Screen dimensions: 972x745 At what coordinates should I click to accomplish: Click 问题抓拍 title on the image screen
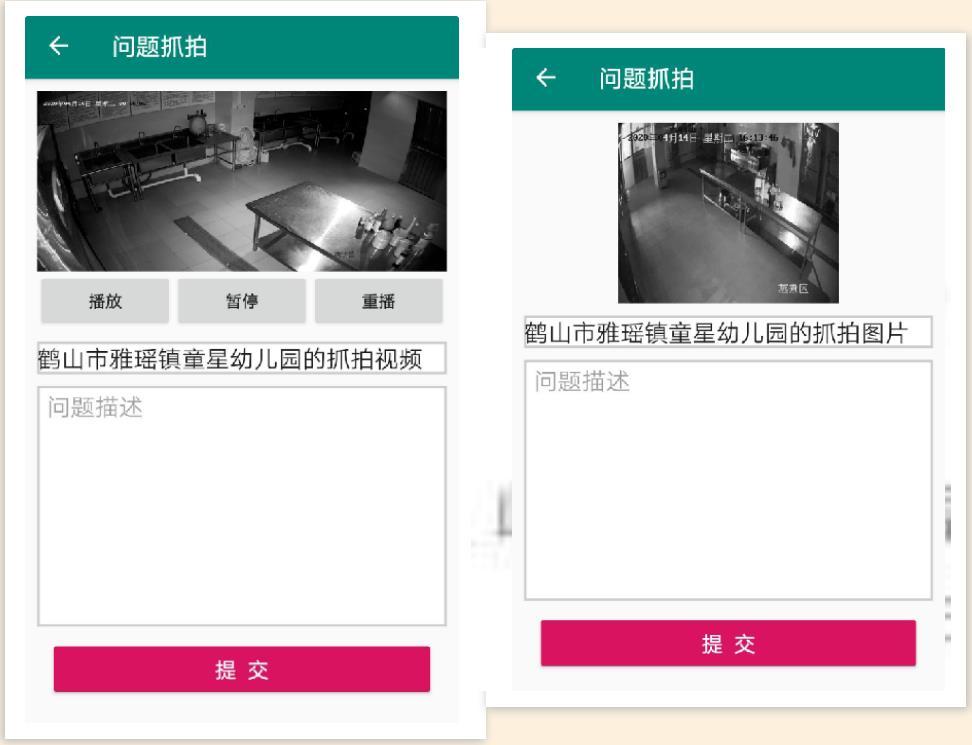click(646, 79)
